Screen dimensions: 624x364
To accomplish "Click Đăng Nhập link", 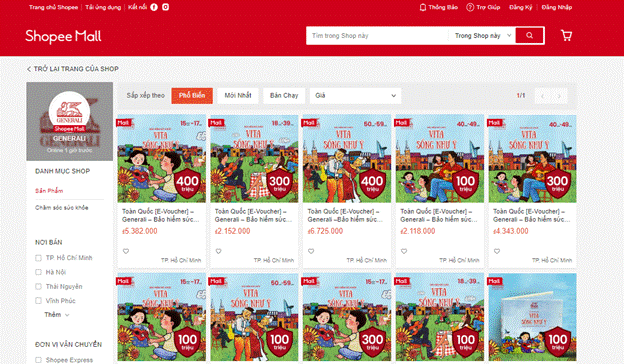I will pos(557,7).
